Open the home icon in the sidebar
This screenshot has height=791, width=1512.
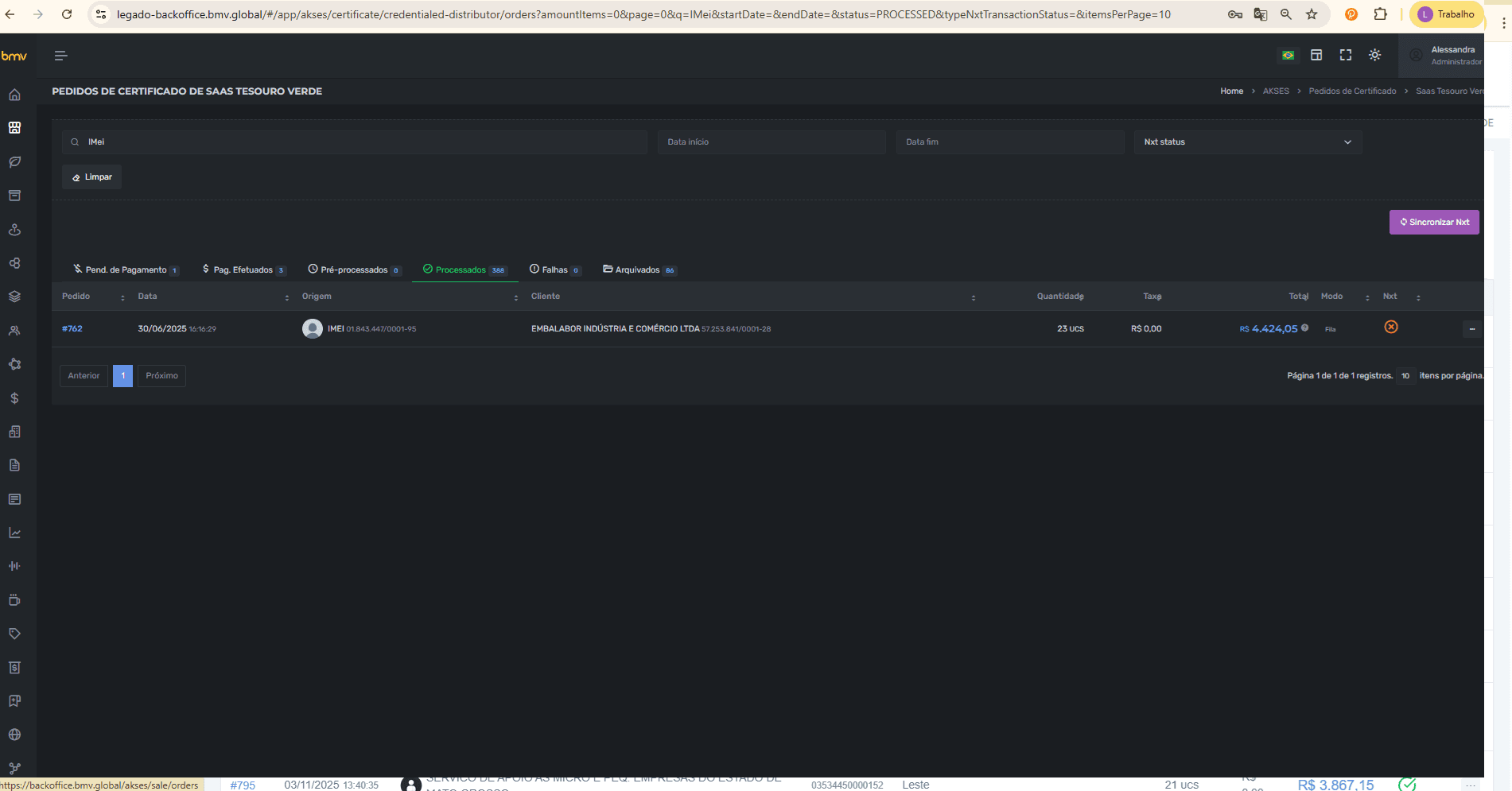(x=14, y=95)
